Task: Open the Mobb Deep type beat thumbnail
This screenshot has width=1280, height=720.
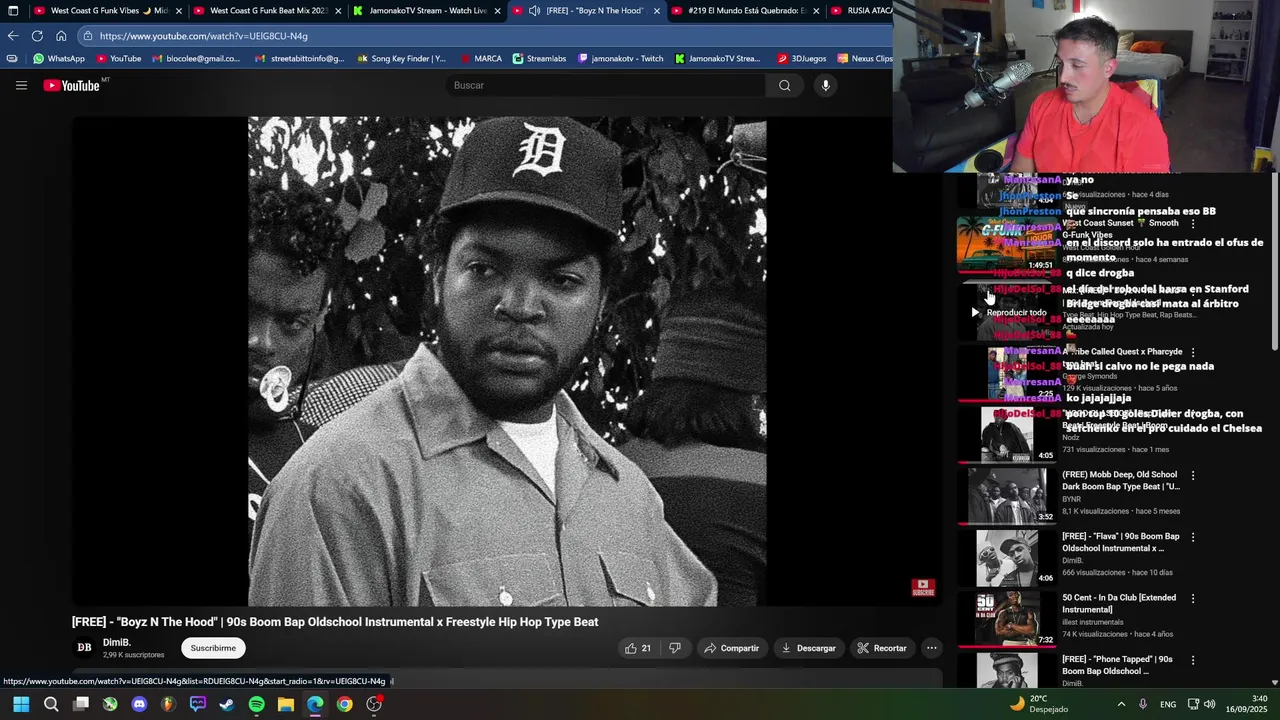Action: point(1007,496)
